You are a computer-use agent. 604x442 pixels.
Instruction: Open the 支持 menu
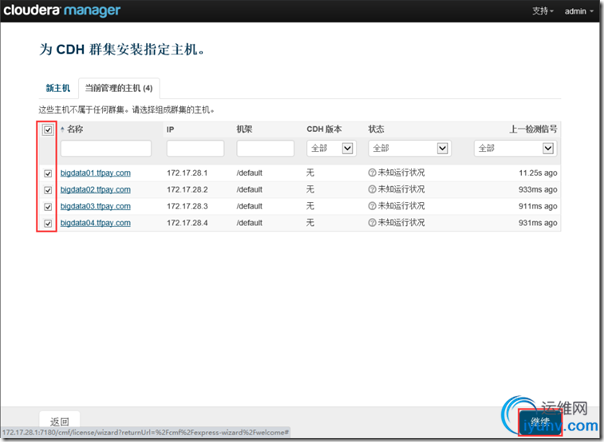click(543, 11)
